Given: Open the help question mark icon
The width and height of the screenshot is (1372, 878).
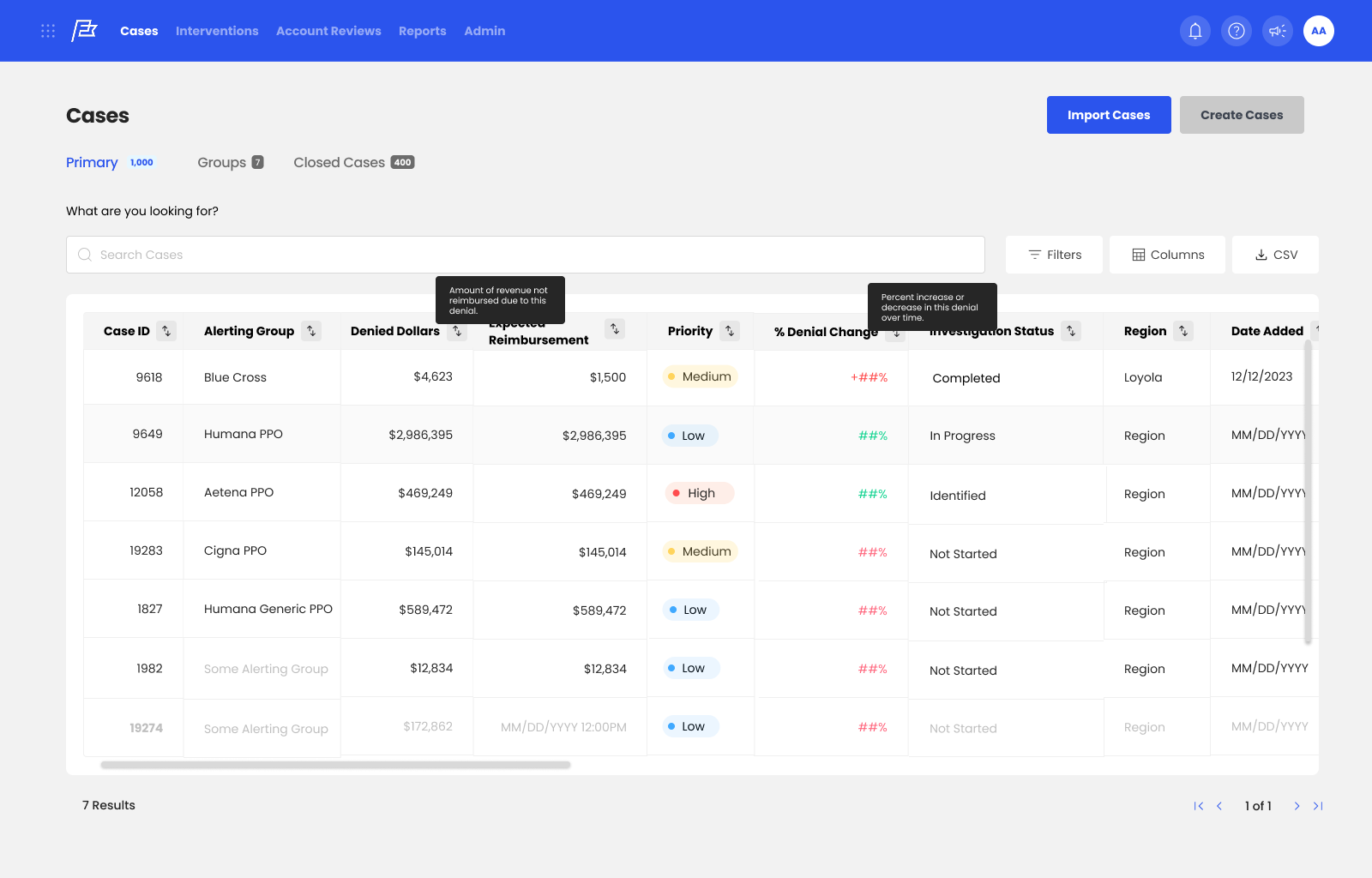Looking at the screenshot, I should pyautogui.click(x=1237, y=31).
